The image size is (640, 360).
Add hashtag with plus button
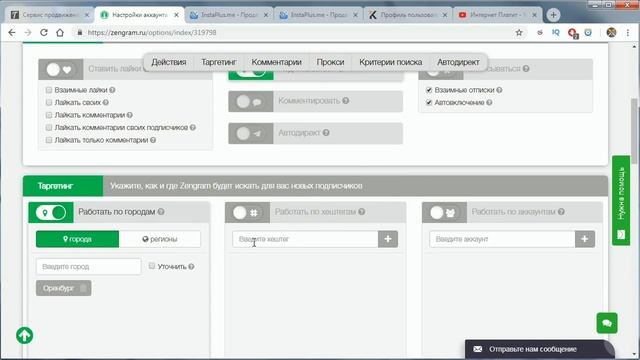388,239
